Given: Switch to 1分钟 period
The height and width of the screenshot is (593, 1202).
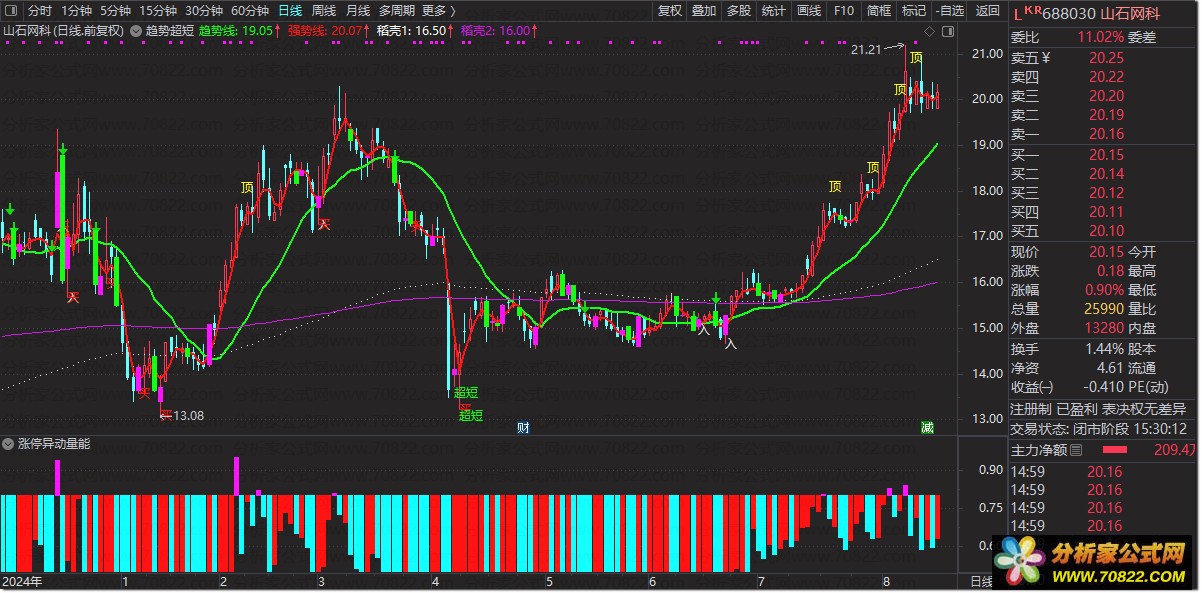Looking at the screenshot, I should click(76, 11).
